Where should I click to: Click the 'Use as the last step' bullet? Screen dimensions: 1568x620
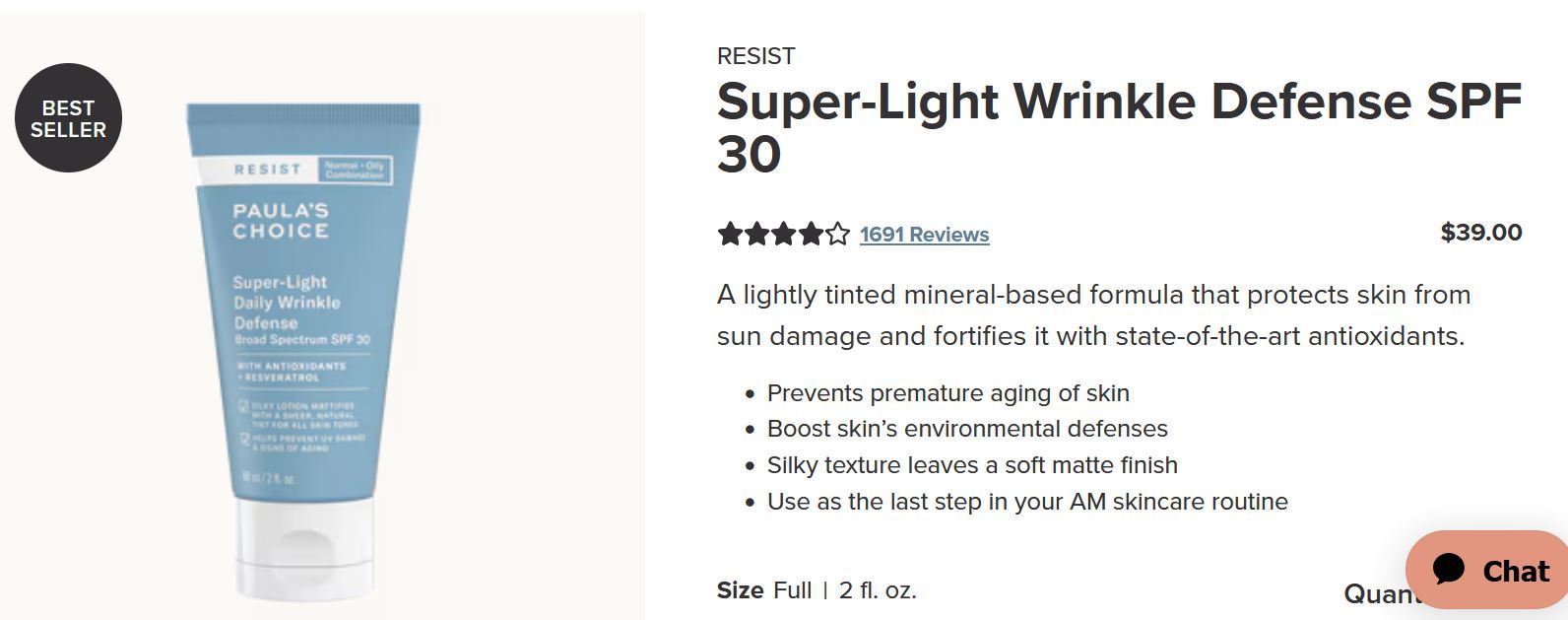click(x=1027, y=502)
